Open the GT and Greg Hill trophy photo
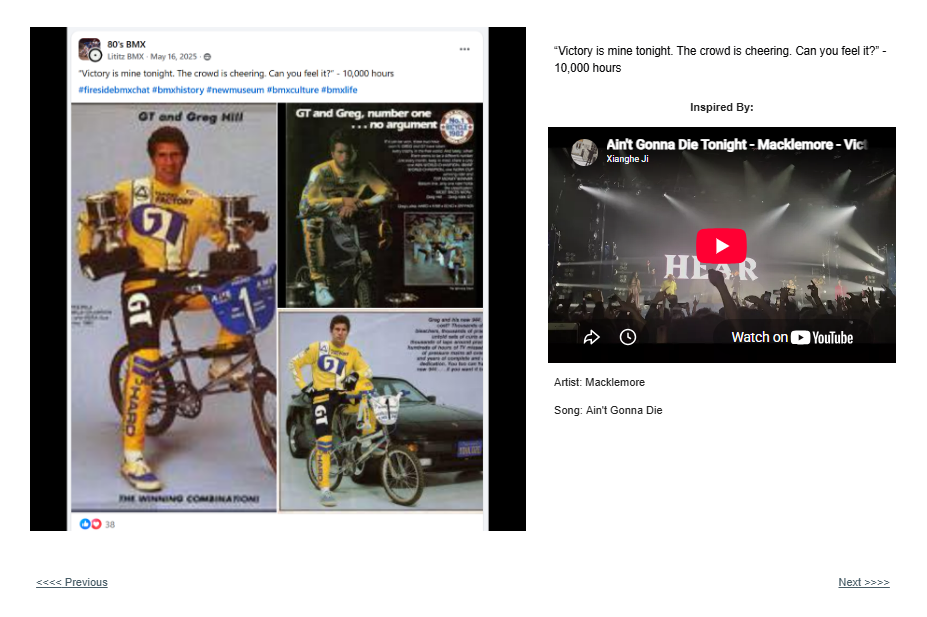 click(x=174, y=307)
